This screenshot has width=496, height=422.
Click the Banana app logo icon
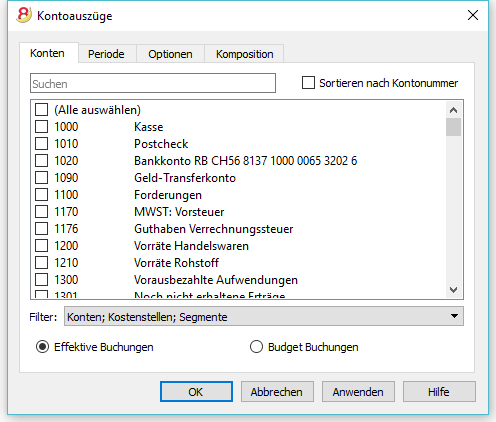(24, 15)
